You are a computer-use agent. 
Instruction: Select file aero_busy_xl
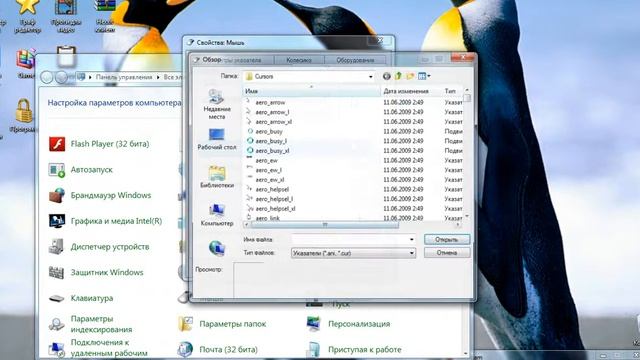point(272,151)
